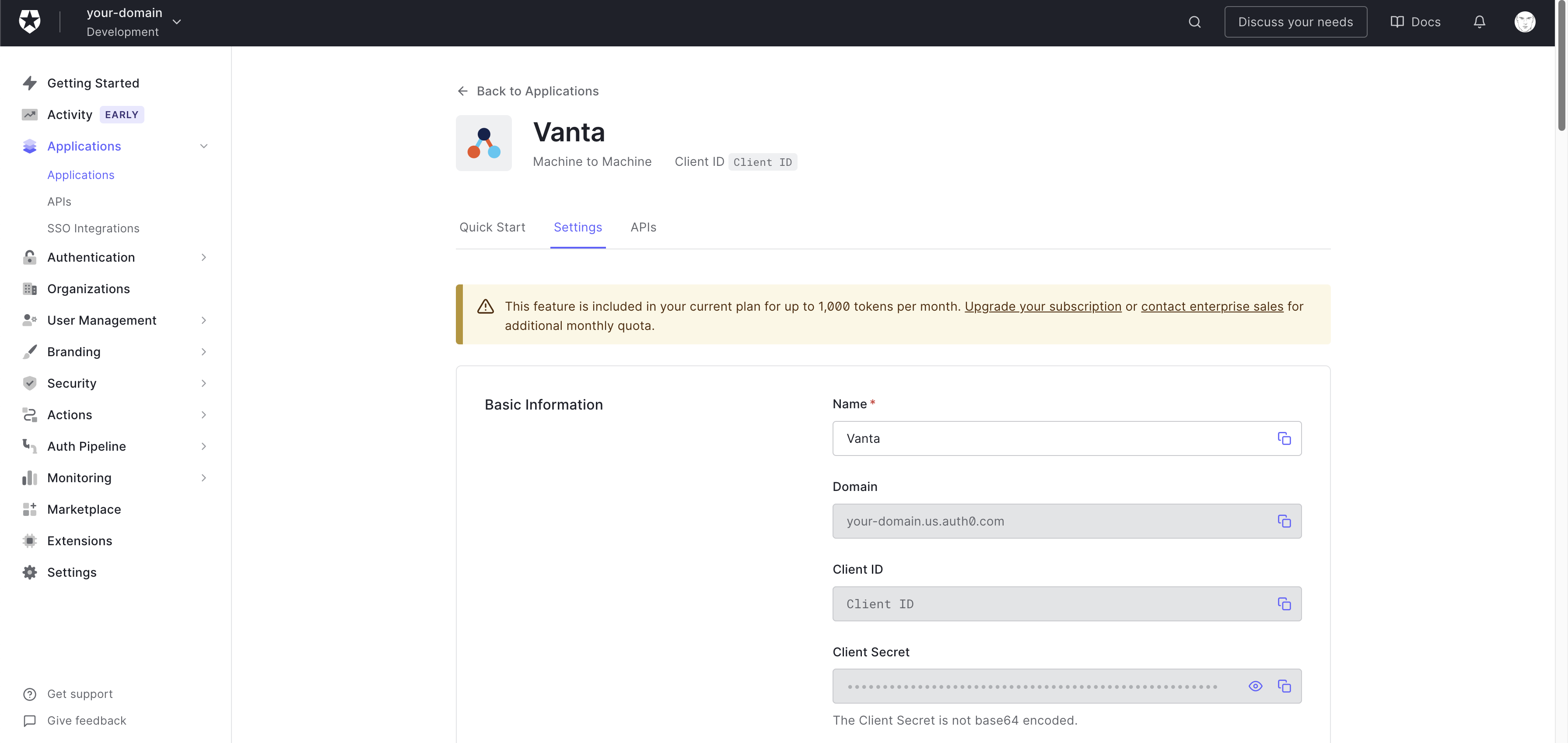The height and width of the screenshot is (743, 1568).
Task: Open the Applications submenu item
Action: click(x=81, y=175)
